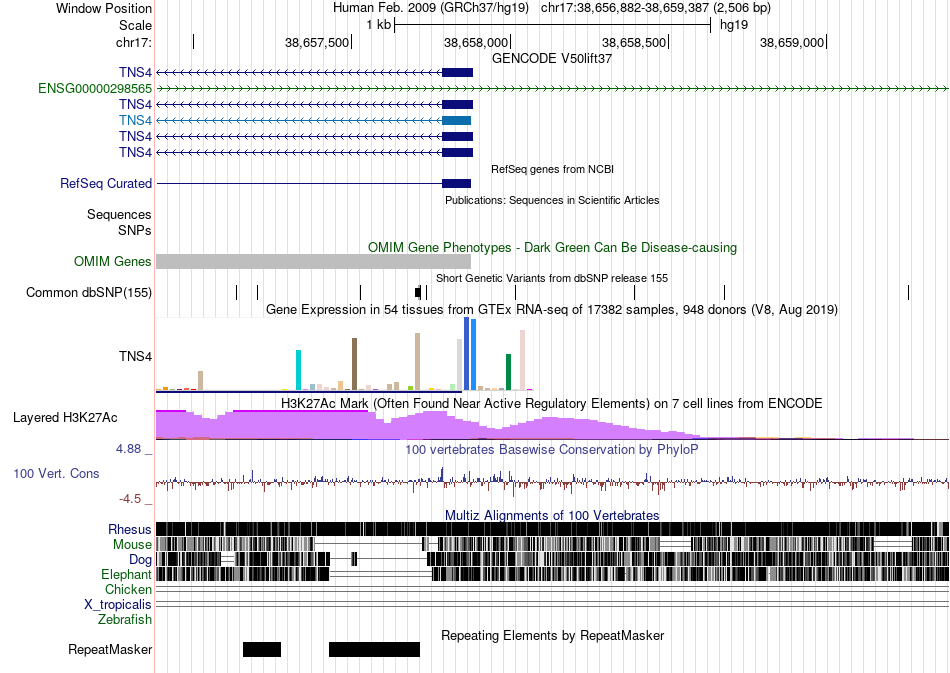Click the dark brown GTEx expression bar
The width and height of the screenshot is (950, 673).
click(x=354, y=364)
